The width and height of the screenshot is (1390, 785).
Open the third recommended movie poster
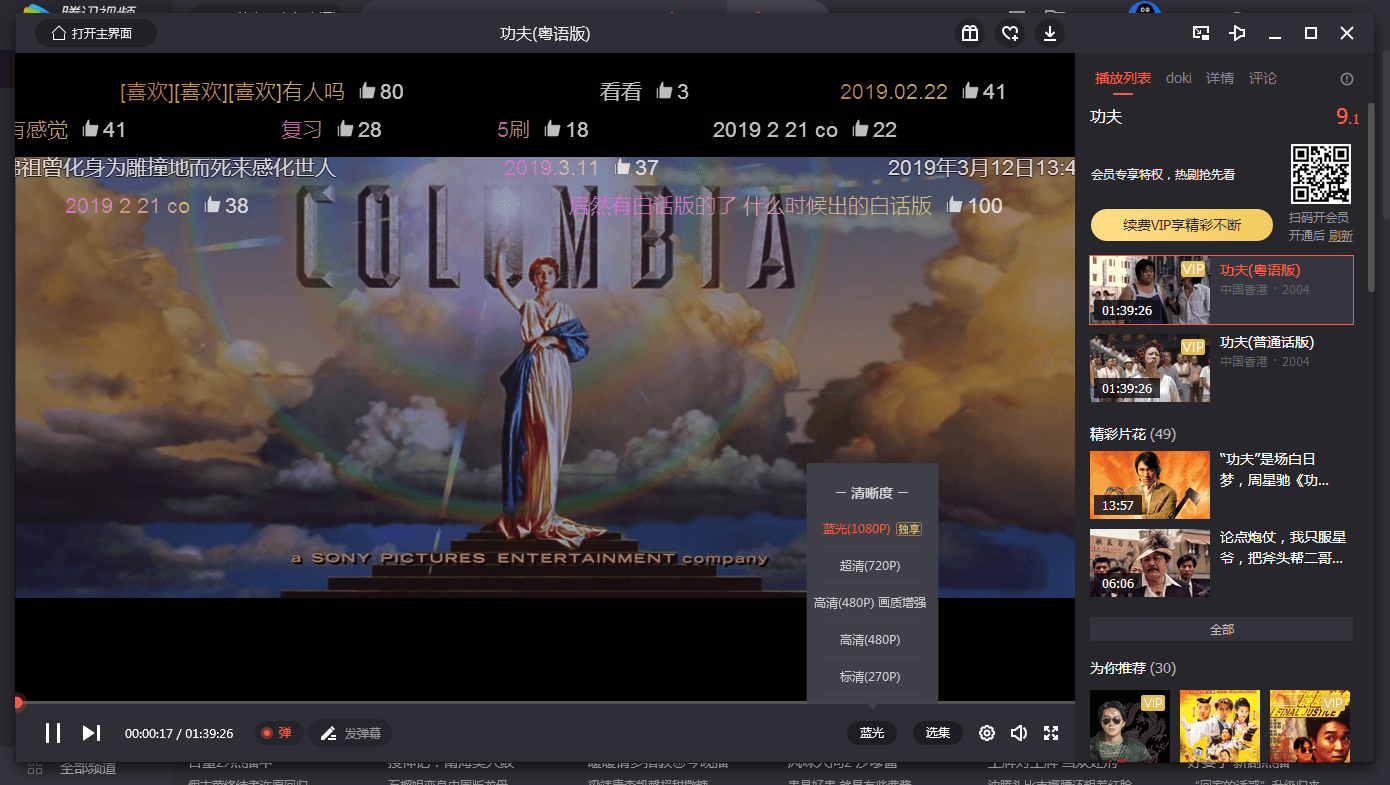tap(1310, 726)
